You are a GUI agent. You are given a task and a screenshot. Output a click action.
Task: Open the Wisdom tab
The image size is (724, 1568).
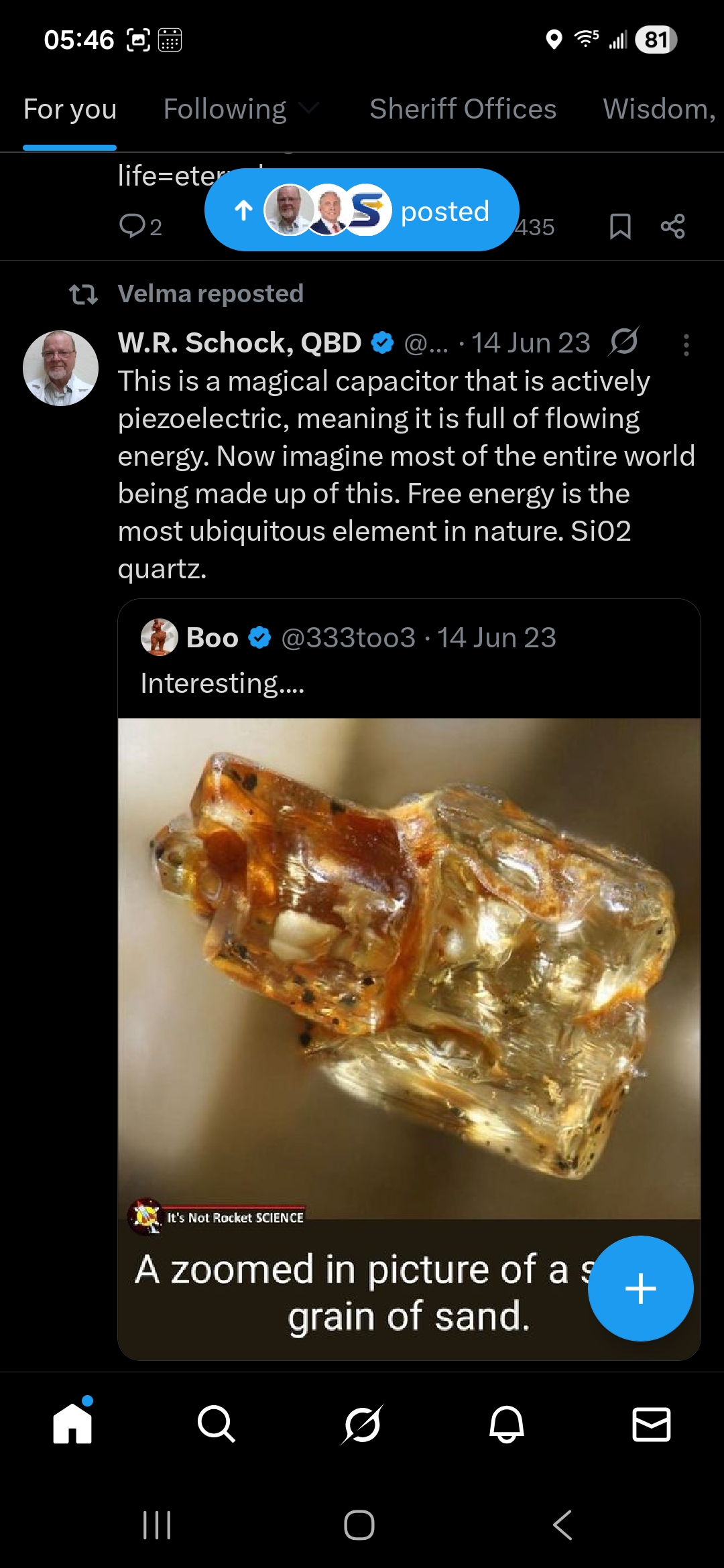659,109
